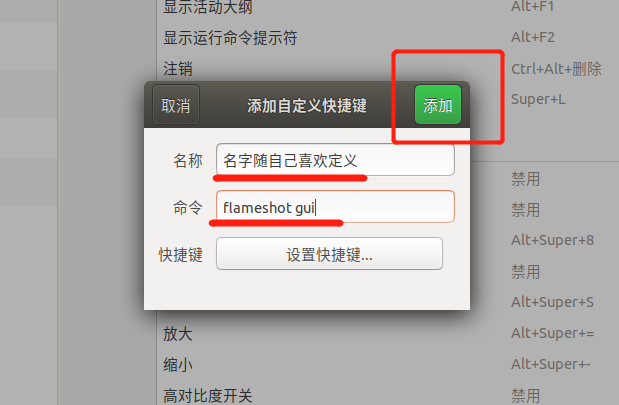Click the Alt+F2 shortcut value
Viewport: 619px width, 405px height.
coord(533,38)
